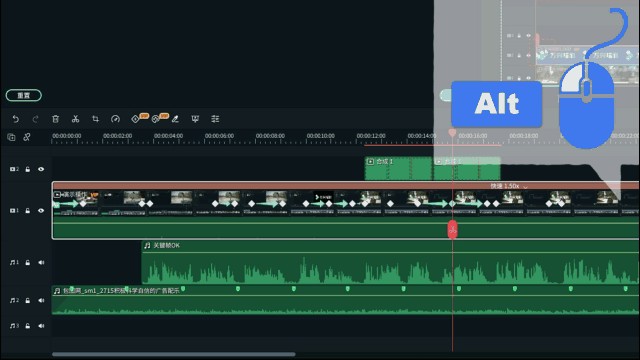
Task: Click the undo arrow in the timeline toolbar
Action: (16, 119)
